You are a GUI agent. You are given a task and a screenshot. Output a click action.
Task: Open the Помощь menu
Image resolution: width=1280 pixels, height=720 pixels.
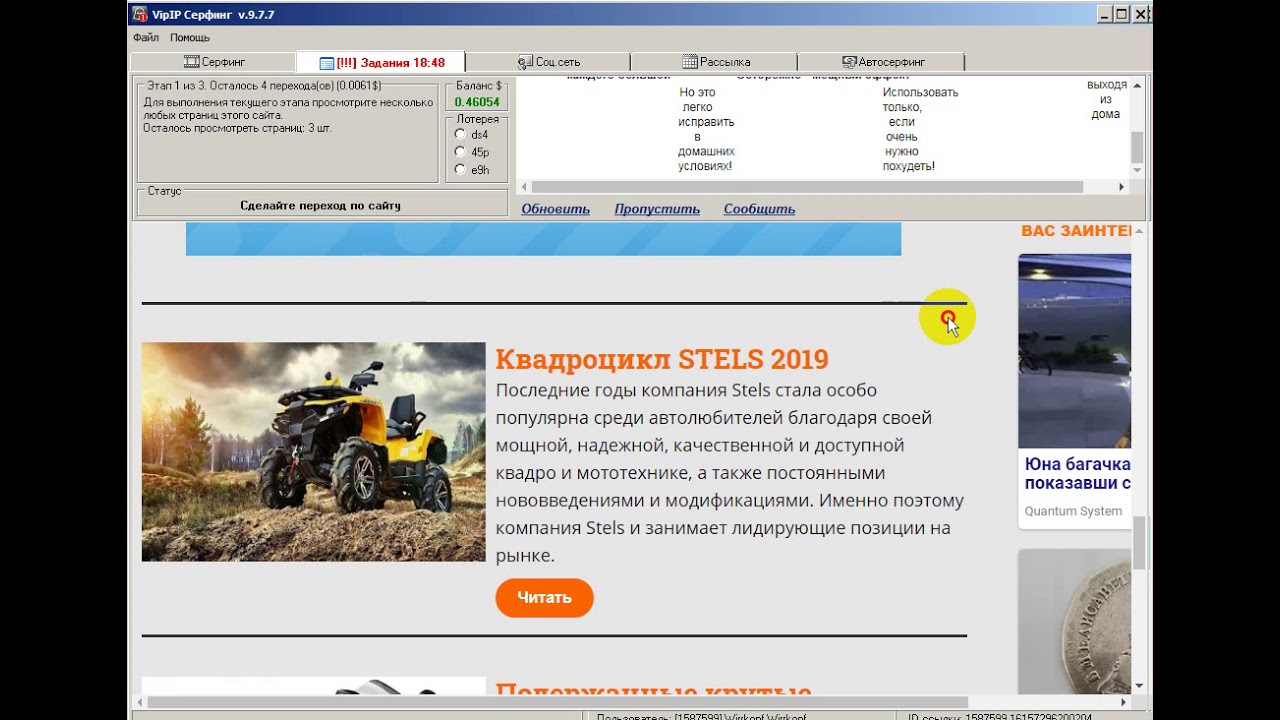point(190,37)
